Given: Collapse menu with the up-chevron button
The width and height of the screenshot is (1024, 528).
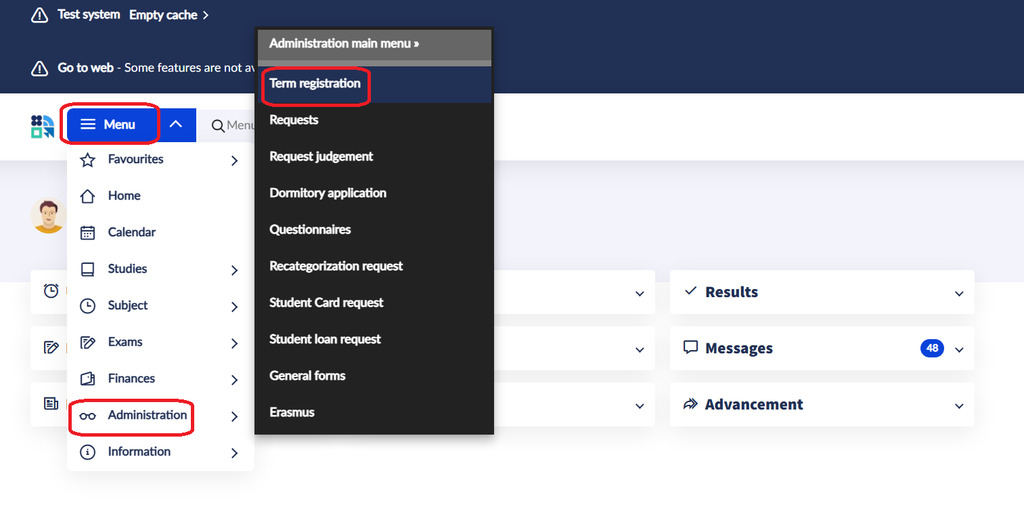Looking at the screenshot, I should (x=176, y=125).
